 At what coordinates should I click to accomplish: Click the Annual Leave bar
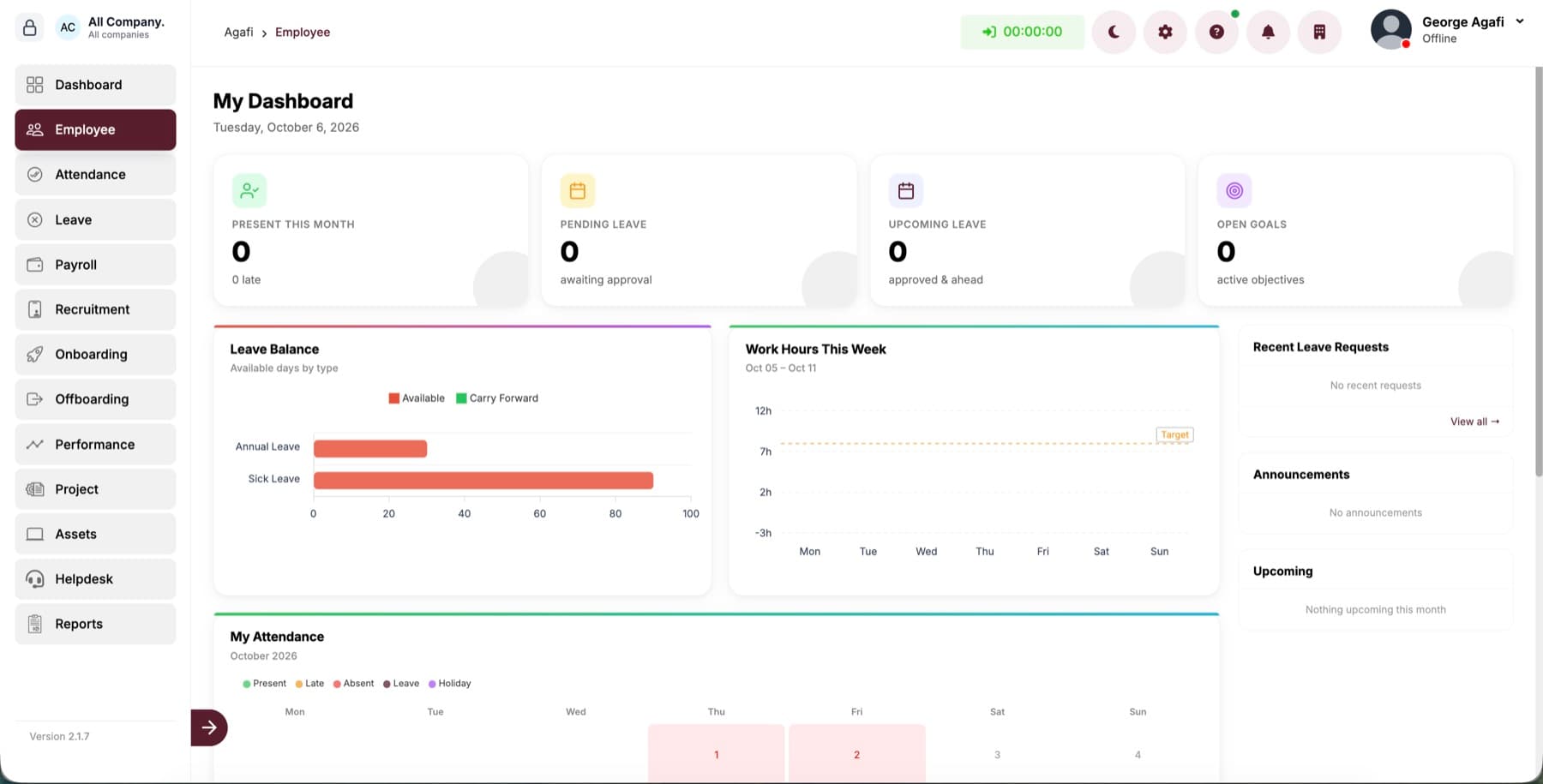pos(370,448)
